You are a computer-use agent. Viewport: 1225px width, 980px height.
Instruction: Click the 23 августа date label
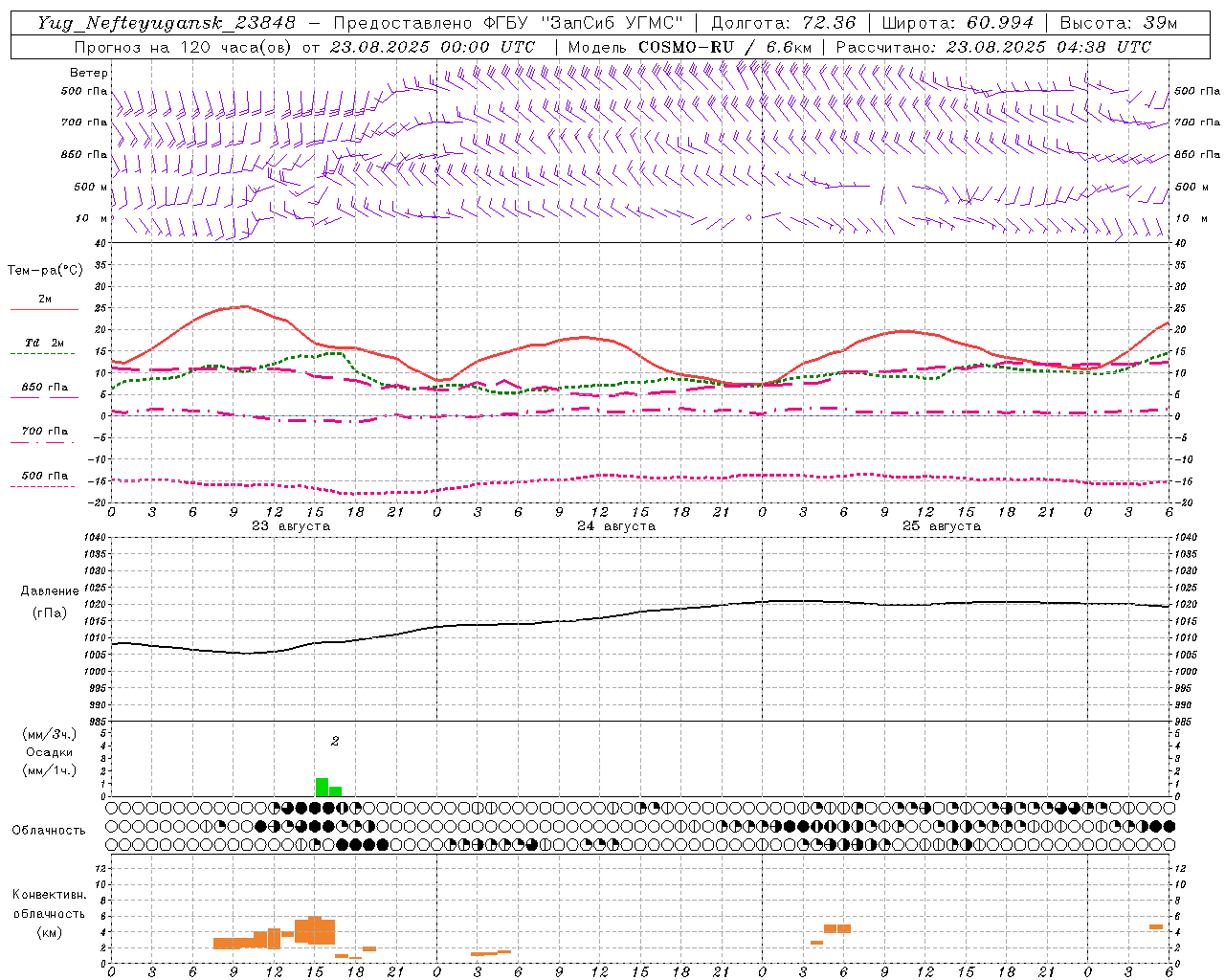[291, 526]
